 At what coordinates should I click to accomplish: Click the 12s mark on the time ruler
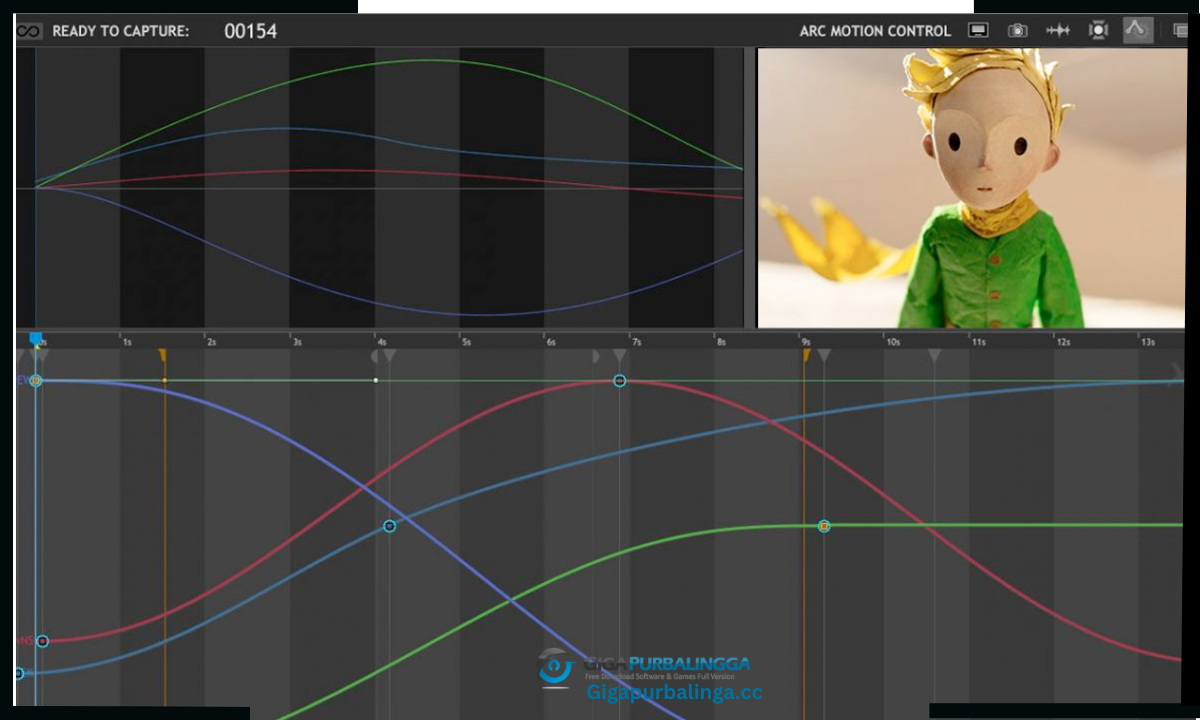pyautogui.click(x=1063, y=342)
